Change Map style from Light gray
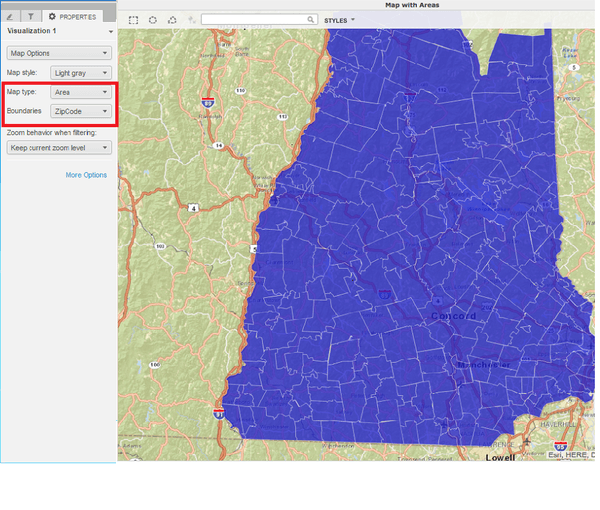Viewport: 600px width, 510px height. coord(81,73)
